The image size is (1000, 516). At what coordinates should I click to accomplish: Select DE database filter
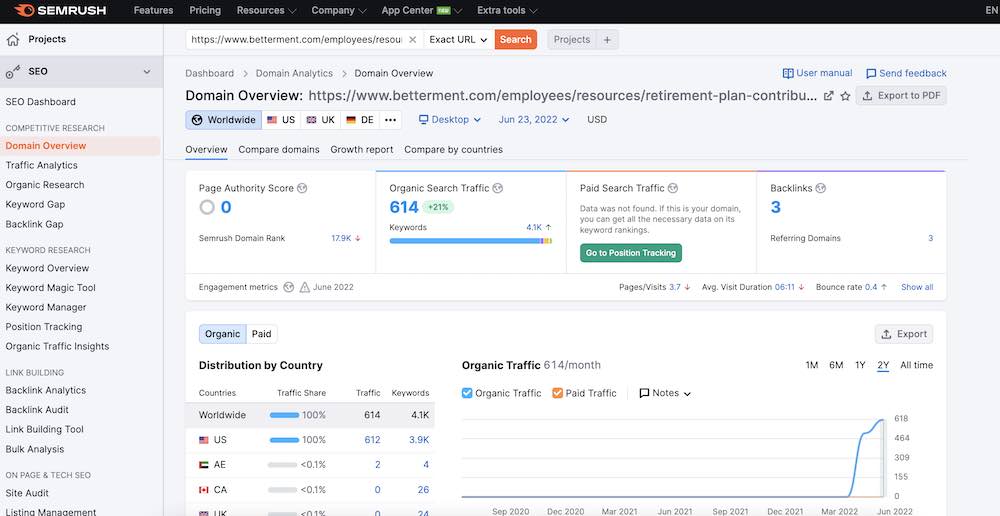(360, 120)
